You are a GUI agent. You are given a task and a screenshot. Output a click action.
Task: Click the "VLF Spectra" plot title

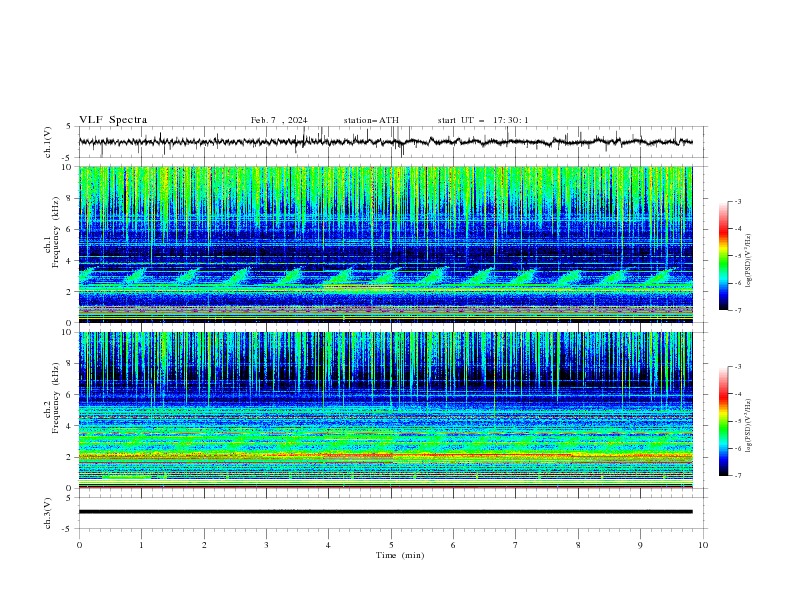(113, 120)
